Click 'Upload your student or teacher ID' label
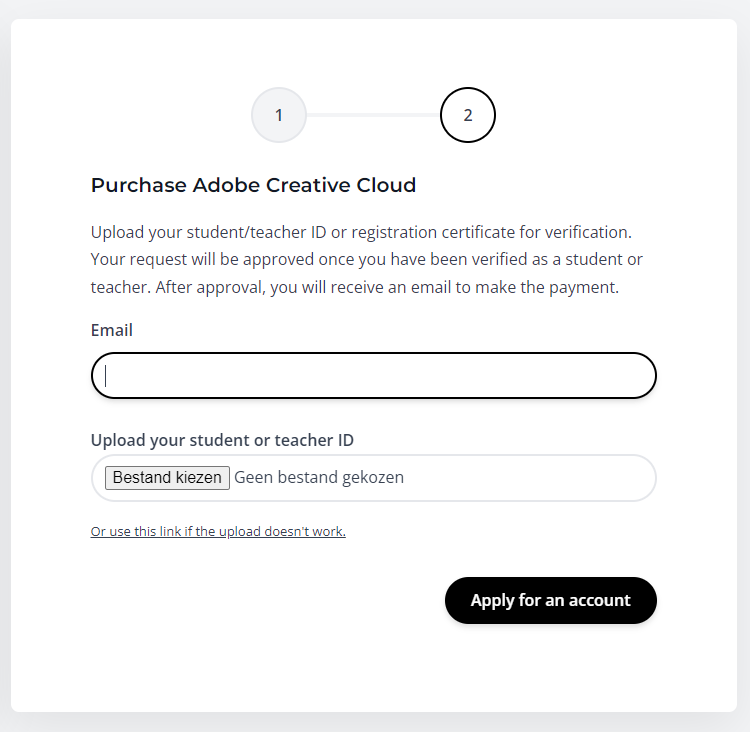750x732 pixels. (x=222, y=440)
